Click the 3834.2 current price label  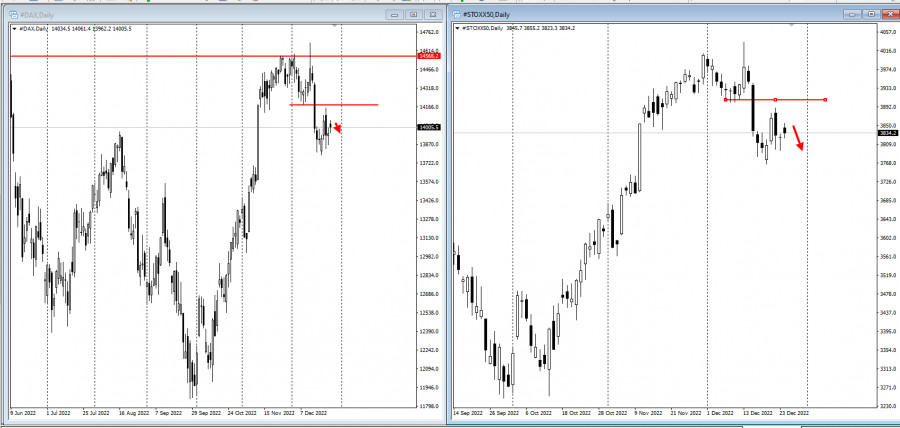(x=888, y=133)
